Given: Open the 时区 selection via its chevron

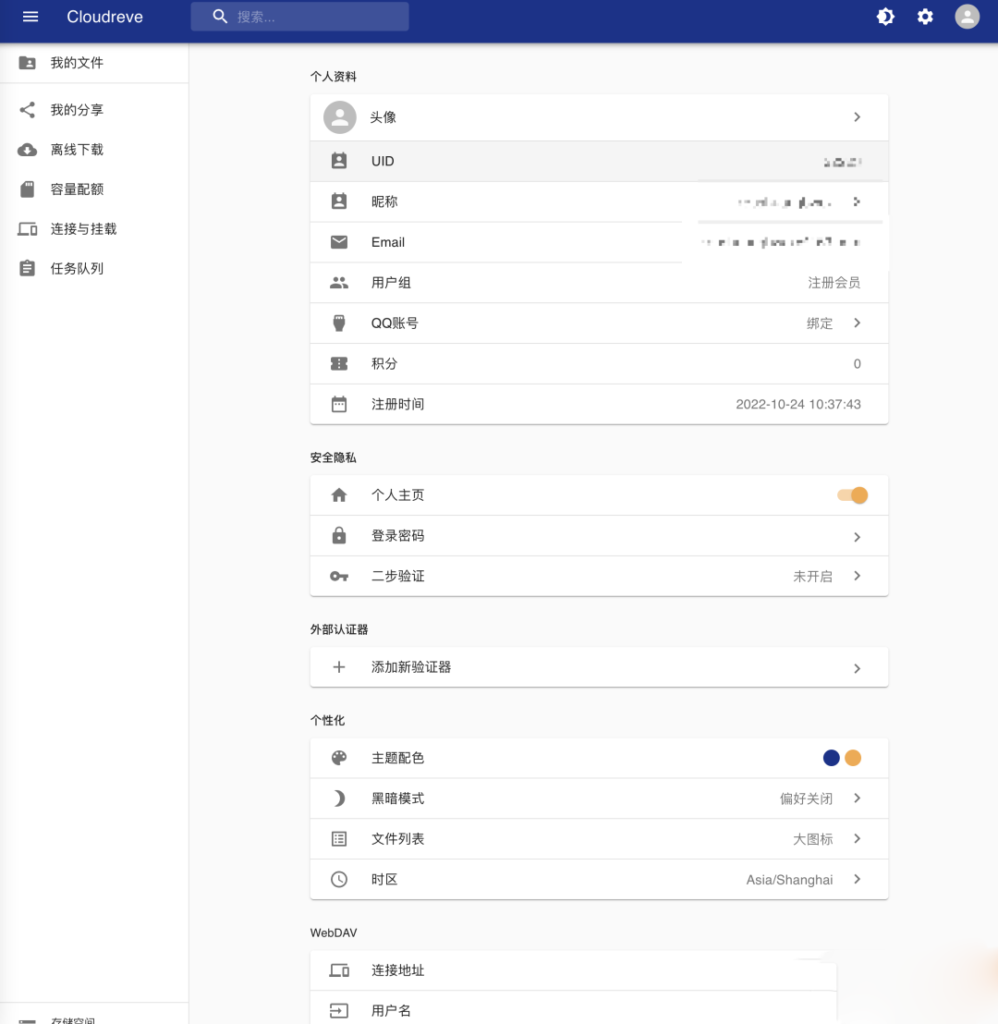Looking at the screenshot, I should coord(857,879).
